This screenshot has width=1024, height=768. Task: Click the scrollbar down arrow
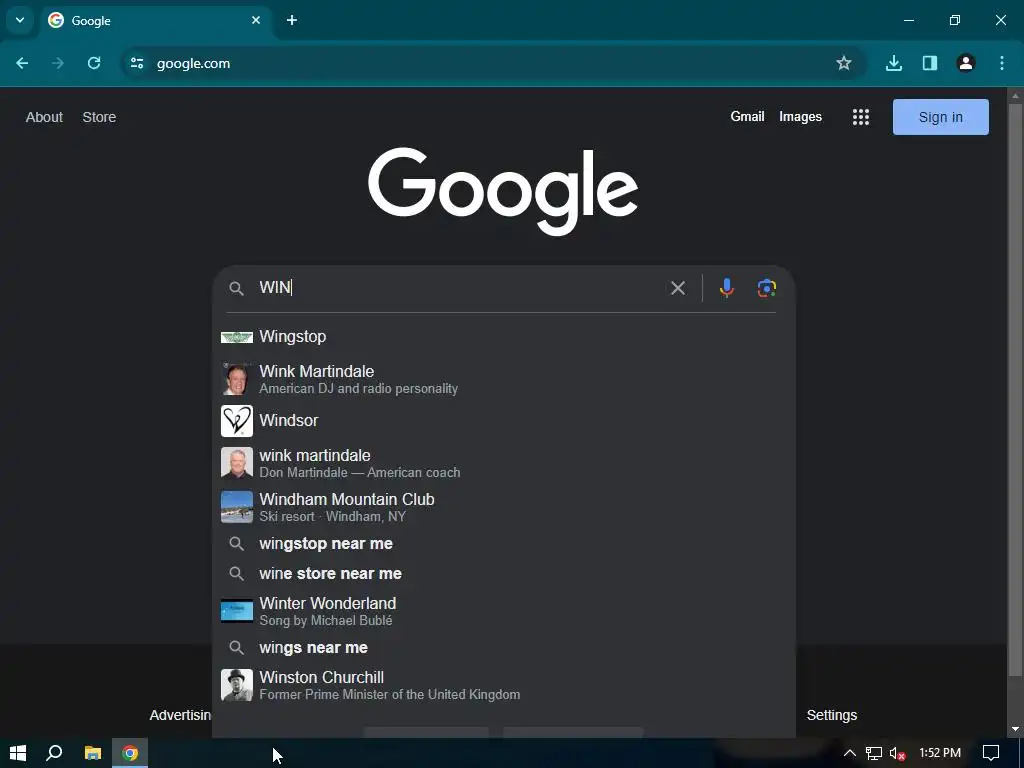tap(1015, 729)
